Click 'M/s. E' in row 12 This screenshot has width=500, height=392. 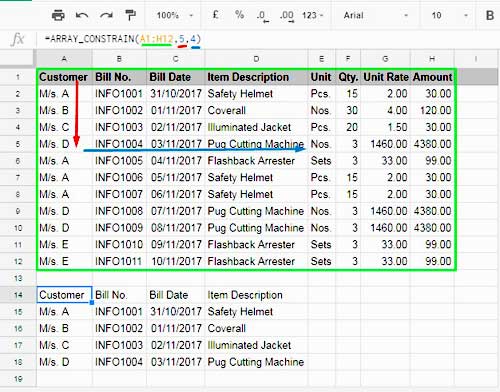[64, 261]
